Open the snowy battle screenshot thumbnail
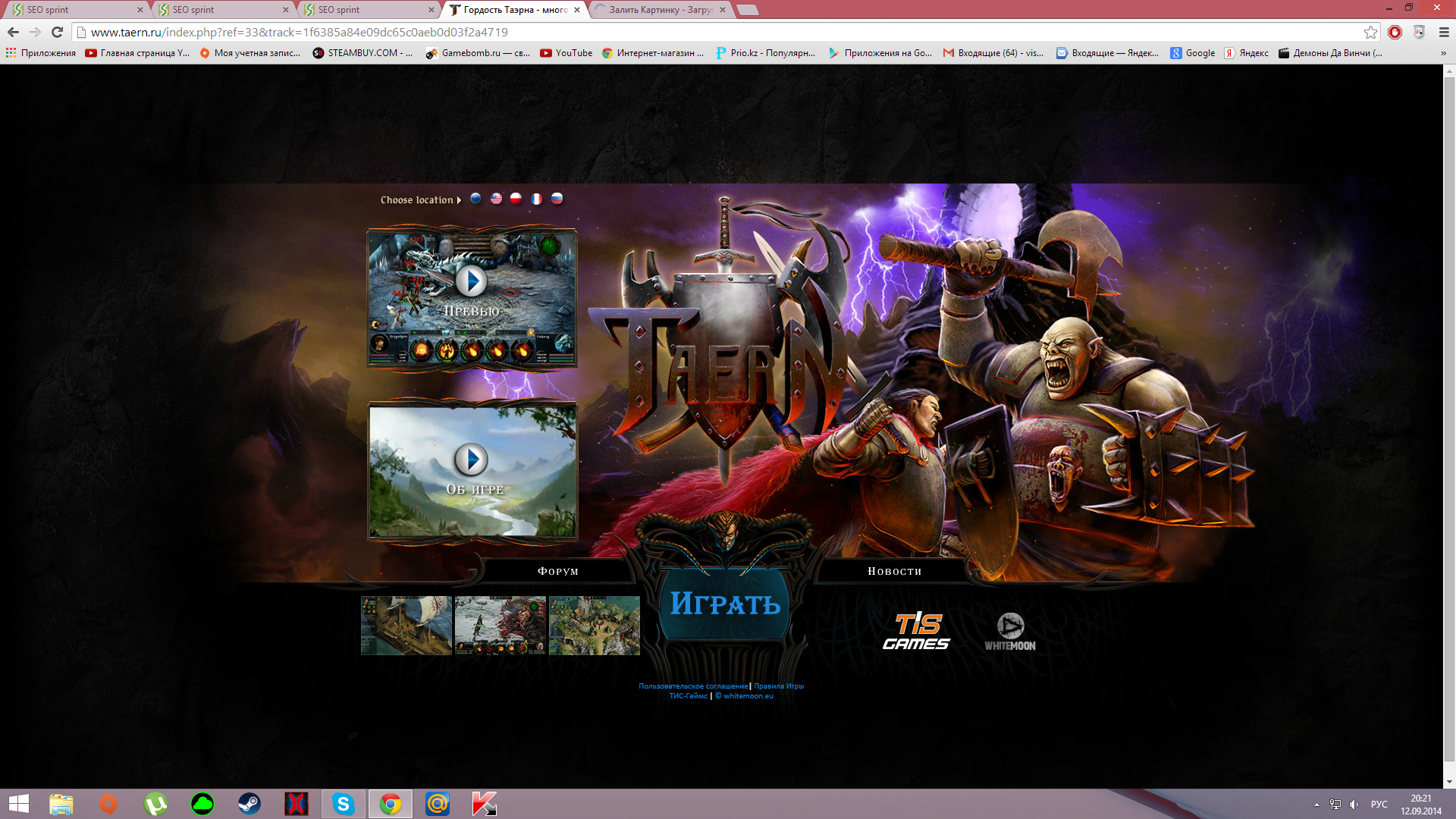 [x=500, y=626]
